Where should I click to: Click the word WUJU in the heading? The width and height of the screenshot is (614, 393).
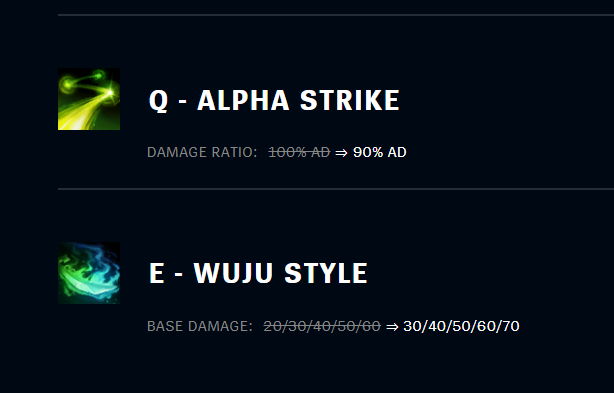pyautogui.click(x=233, y=273)
